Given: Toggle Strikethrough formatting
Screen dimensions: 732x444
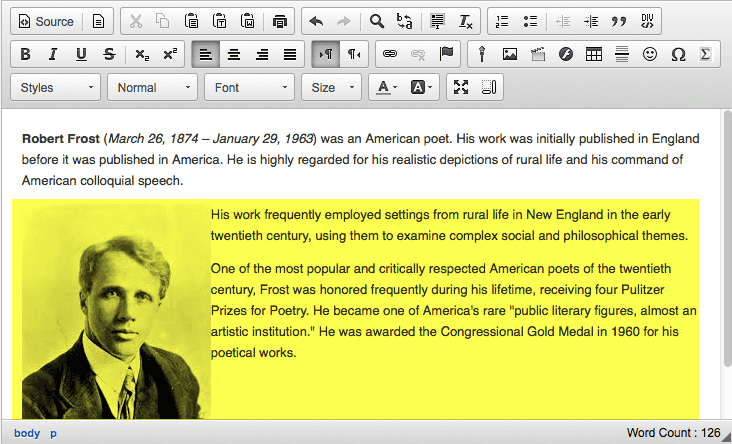Looking at the screenshot, I should 109,54.
